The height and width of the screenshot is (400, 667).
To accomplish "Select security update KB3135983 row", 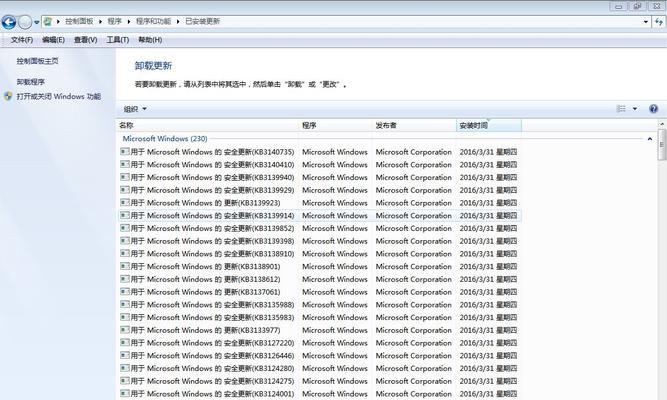I will pos(319,317).
